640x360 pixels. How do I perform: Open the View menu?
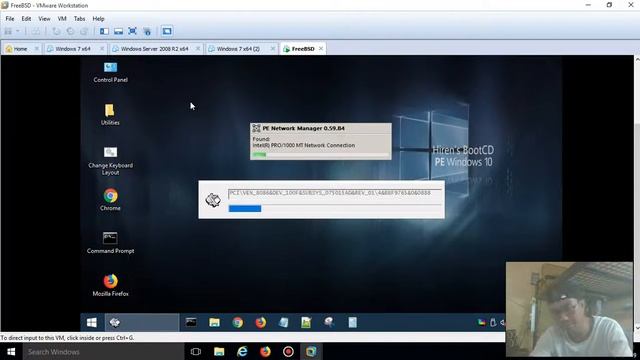pos(44,19)
